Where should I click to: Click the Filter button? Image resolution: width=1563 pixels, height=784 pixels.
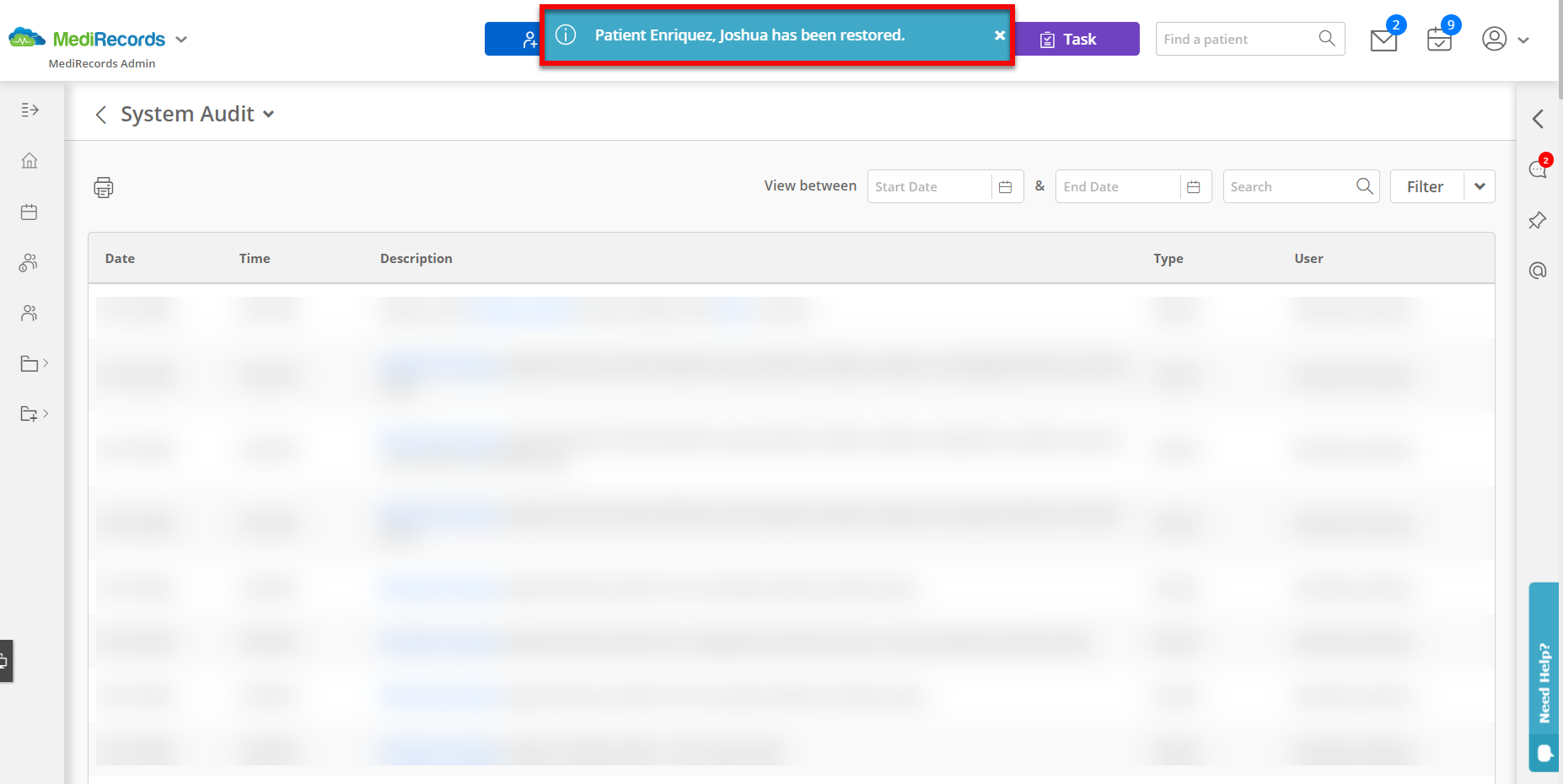[1426, 186]
